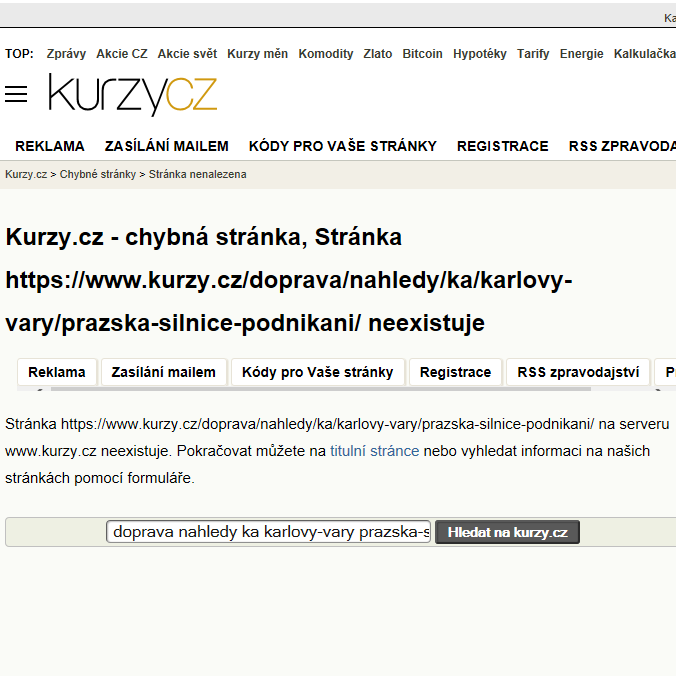This screenshot has width=676, height=676.
Task: Open REGISTRACE menu item
Action: tap(502, 146)
